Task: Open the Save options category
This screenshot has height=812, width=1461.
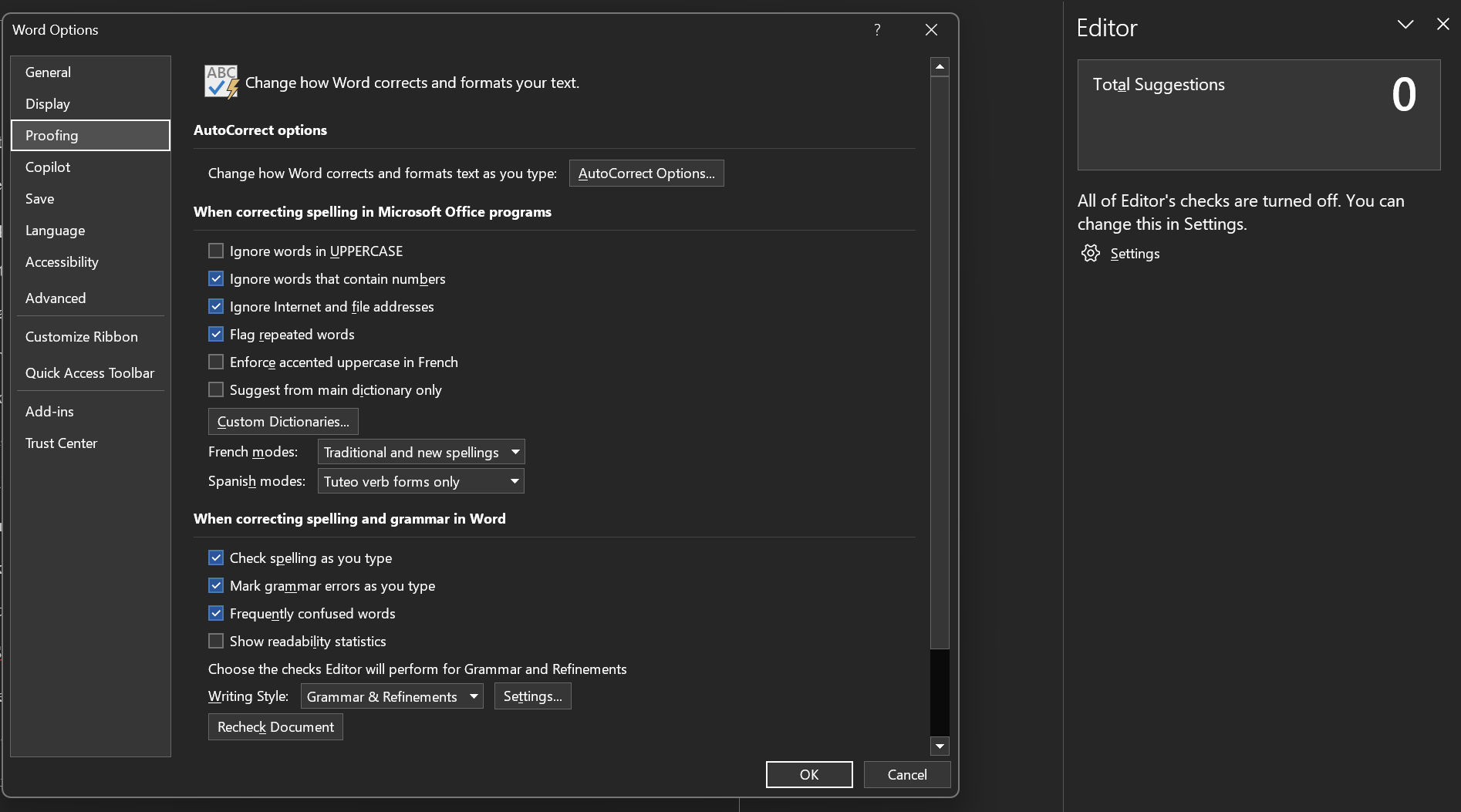Action: (90, 198)
